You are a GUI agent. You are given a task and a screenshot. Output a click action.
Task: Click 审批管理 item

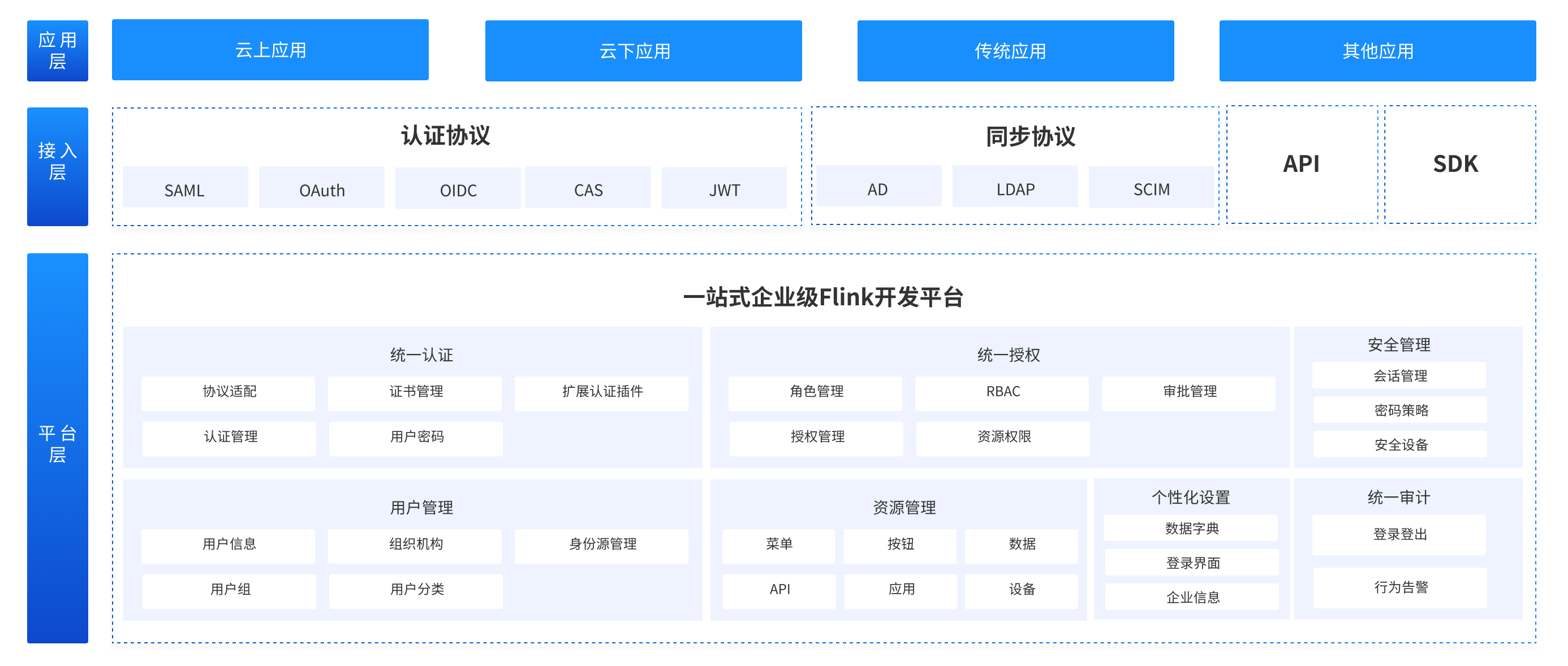pyautogui.click(x=1188, y=393)
